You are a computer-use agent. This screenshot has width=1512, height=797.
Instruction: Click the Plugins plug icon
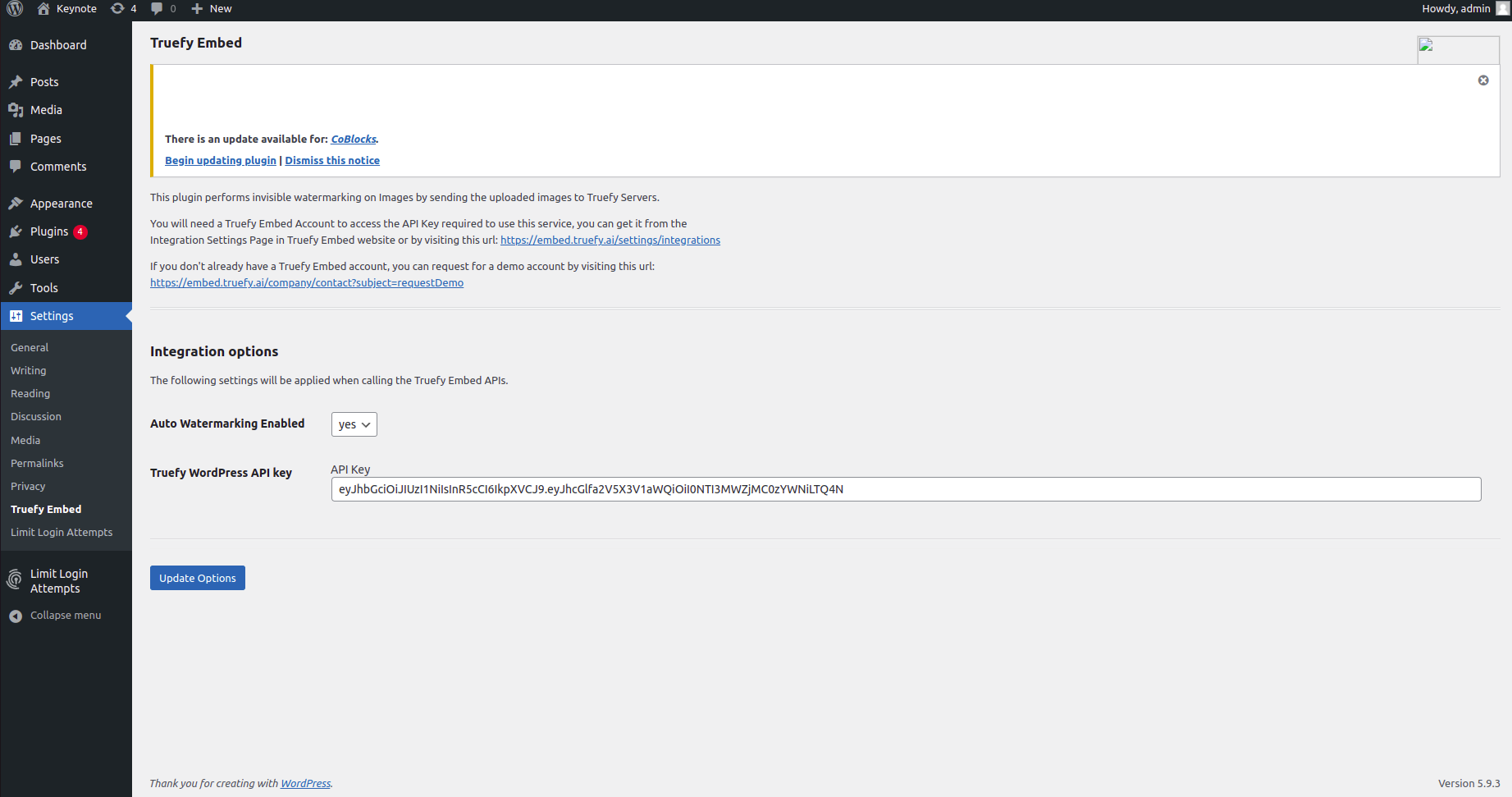(16, 231)
